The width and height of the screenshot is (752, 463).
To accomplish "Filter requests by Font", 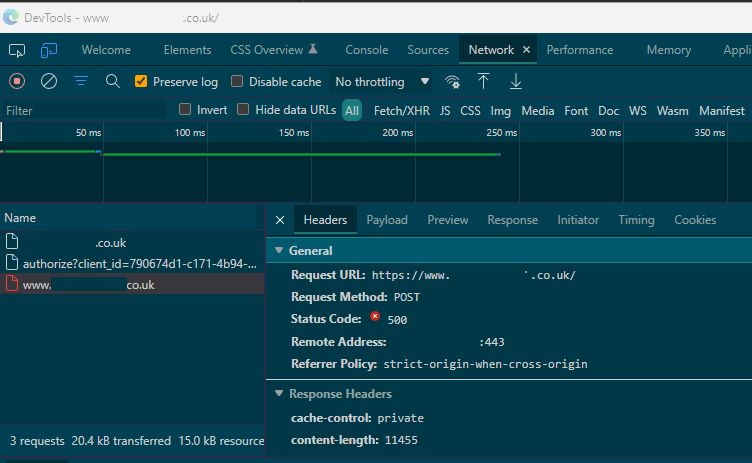I will pyautogui.click(x=576, y=111).
